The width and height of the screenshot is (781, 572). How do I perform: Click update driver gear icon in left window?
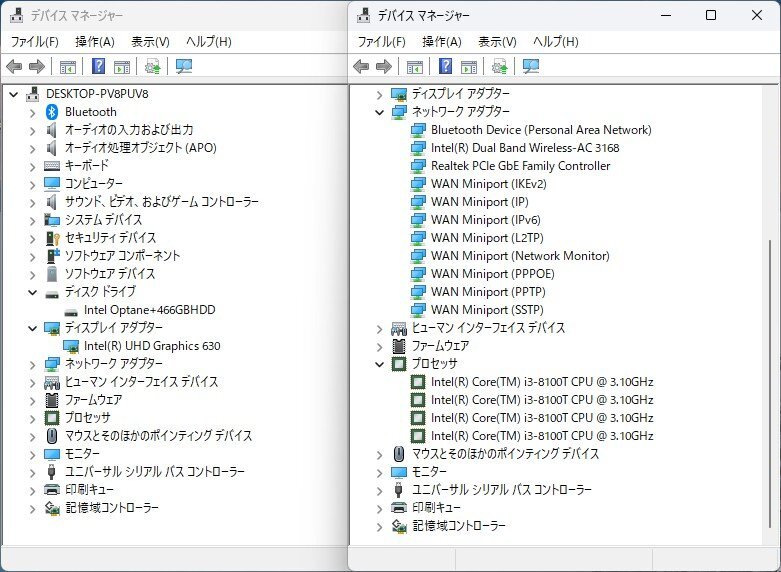click(152, 66)
